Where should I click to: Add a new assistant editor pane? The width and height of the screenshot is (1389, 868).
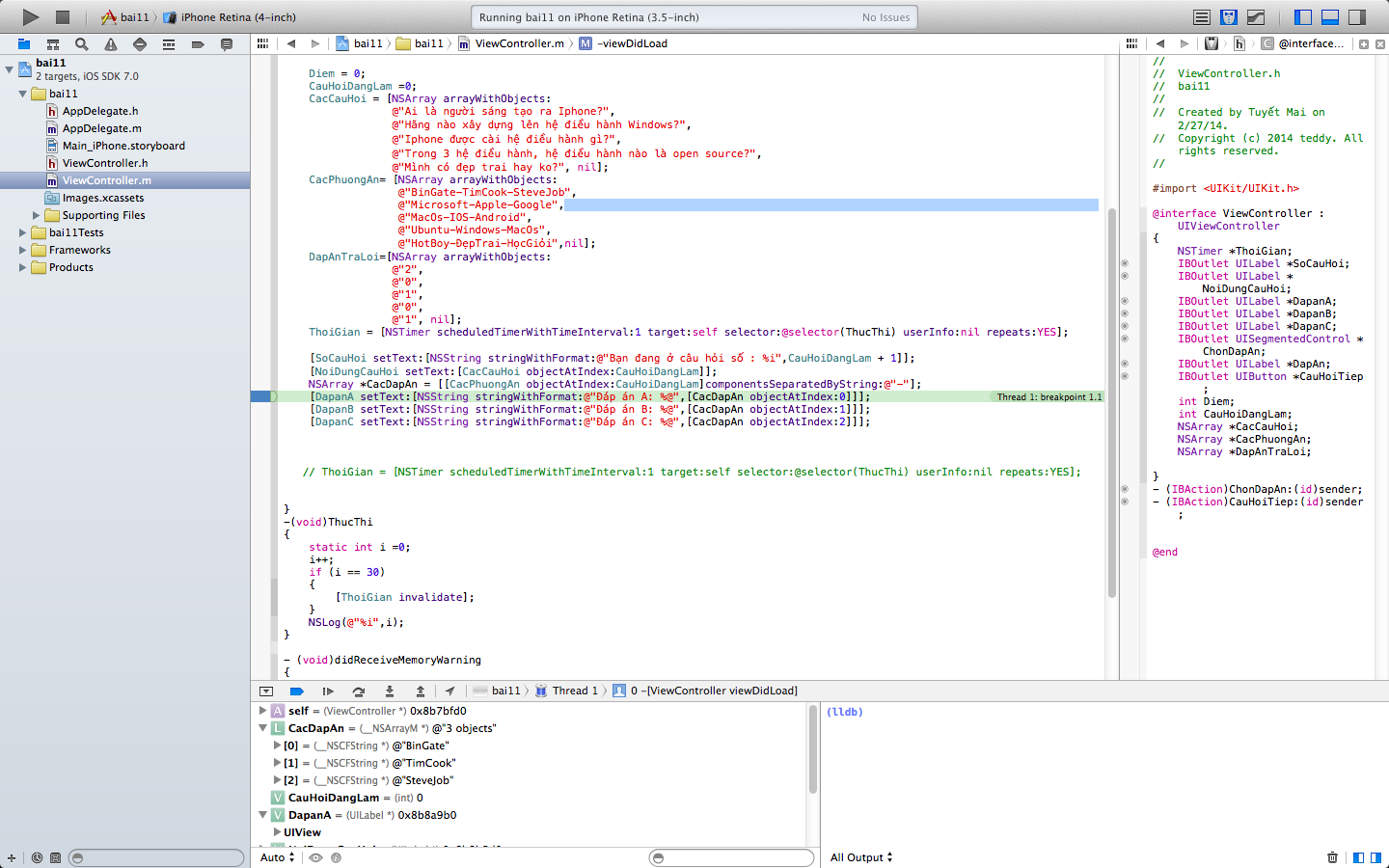pos(1364,44)
